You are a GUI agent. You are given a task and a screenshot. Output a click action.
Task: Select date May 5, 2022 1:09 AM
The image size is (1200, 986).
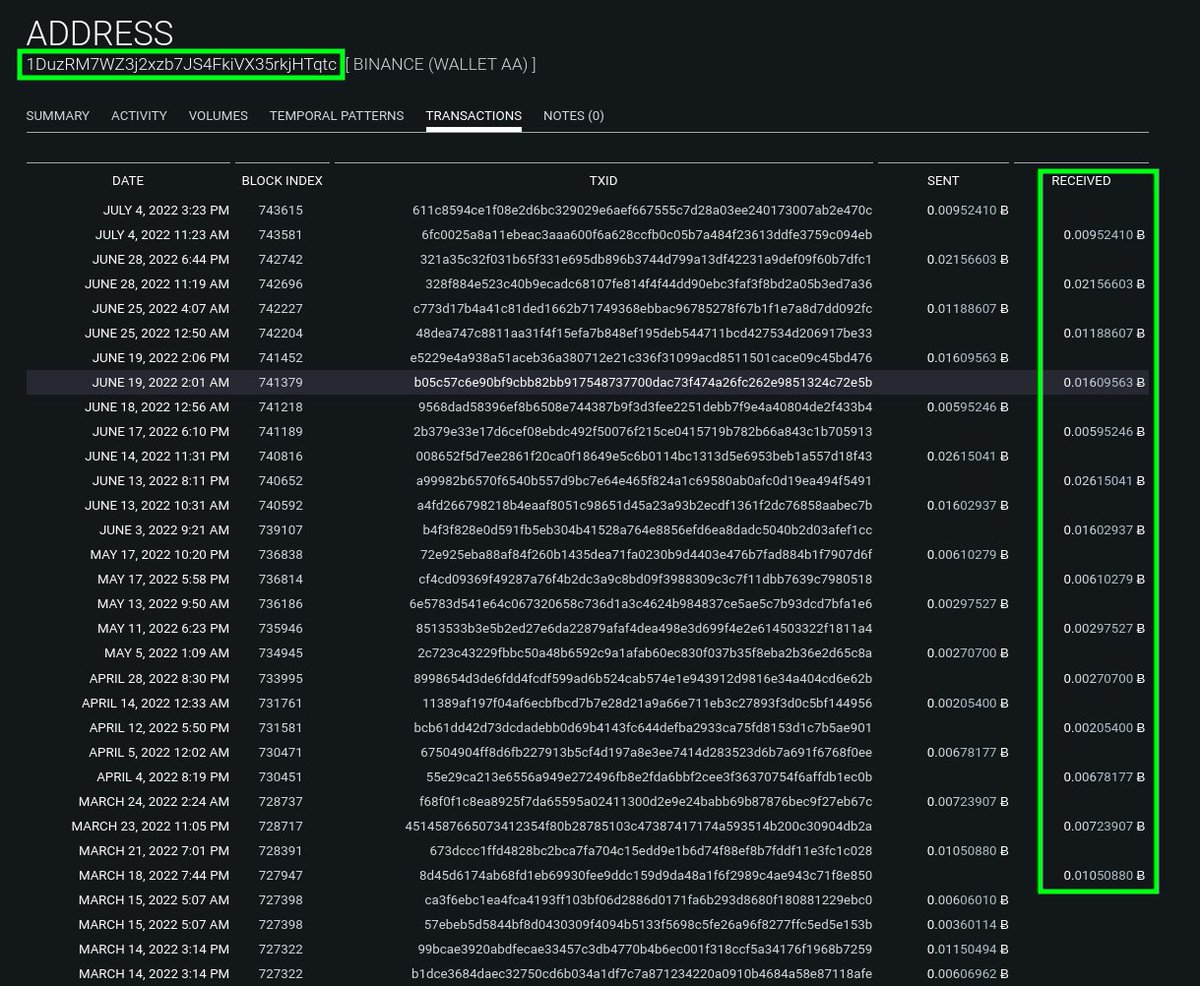(x=167, y=653)
